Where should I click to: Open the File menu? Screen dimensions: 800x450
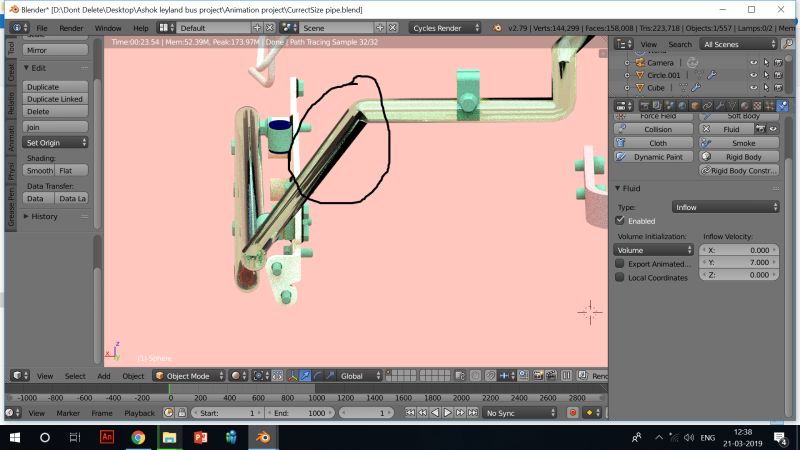click(x=42, y=28)
